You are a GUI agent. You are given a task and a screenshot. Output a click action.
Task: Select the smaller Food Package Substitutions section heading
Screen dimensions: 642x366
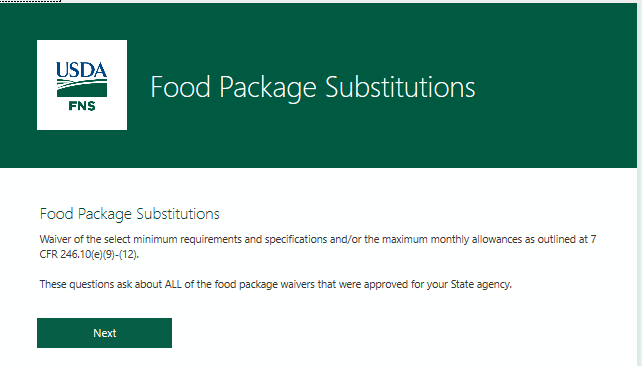pyautogui.click(x=130, y=214)
